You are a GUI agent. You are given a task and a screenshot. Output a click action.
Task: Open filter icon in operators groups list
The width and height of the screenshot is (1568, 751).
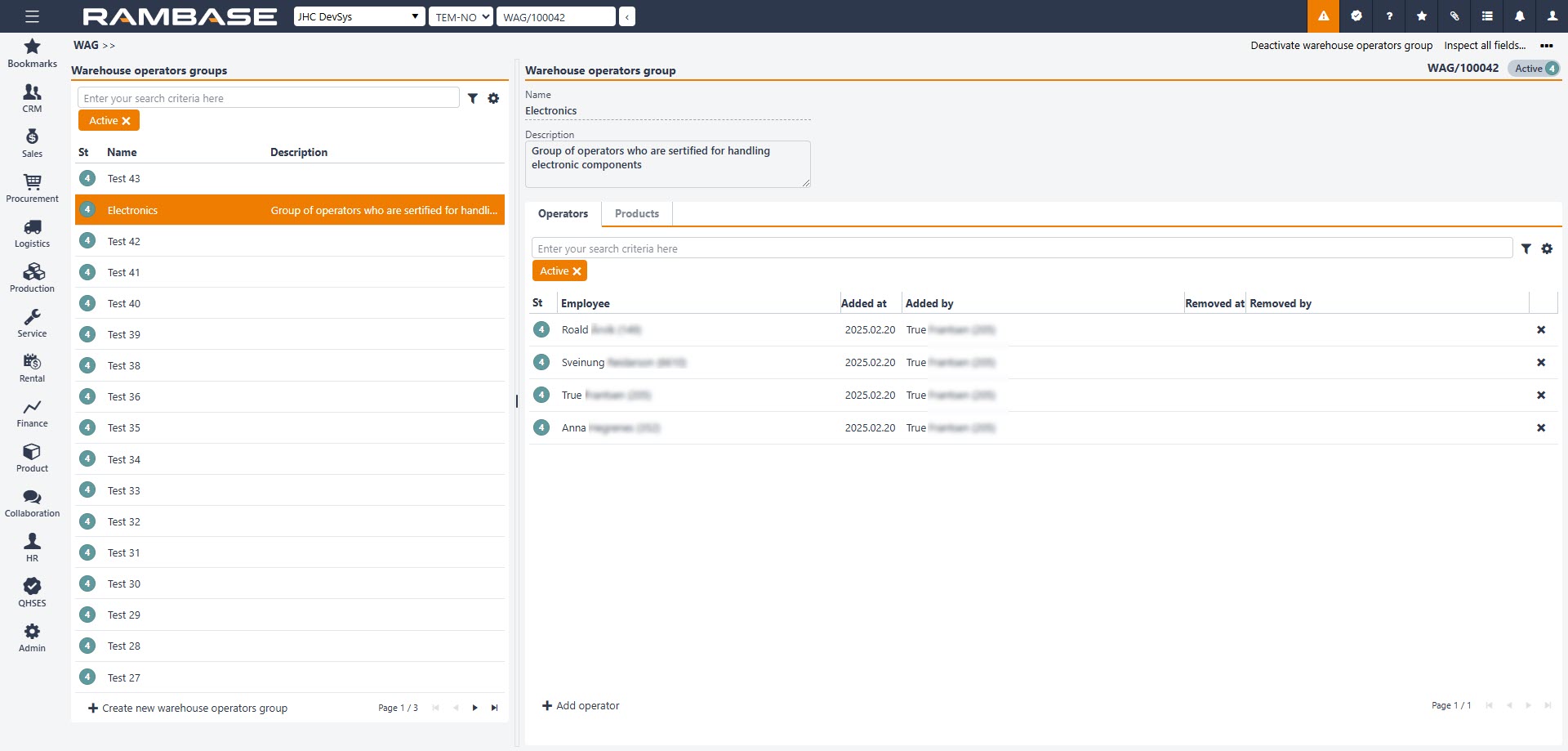(473, 98)
